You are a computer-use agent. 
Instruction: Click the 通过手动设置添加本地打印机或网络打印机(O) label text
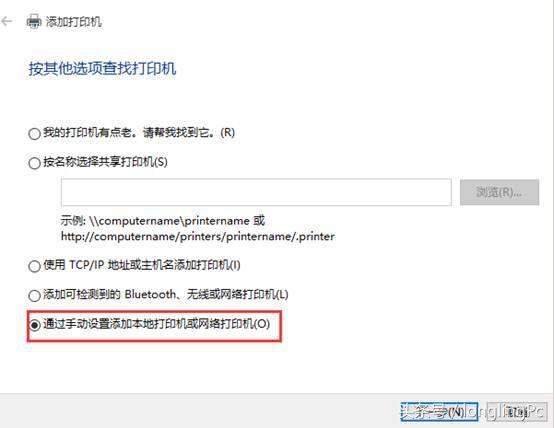point(157,324)
